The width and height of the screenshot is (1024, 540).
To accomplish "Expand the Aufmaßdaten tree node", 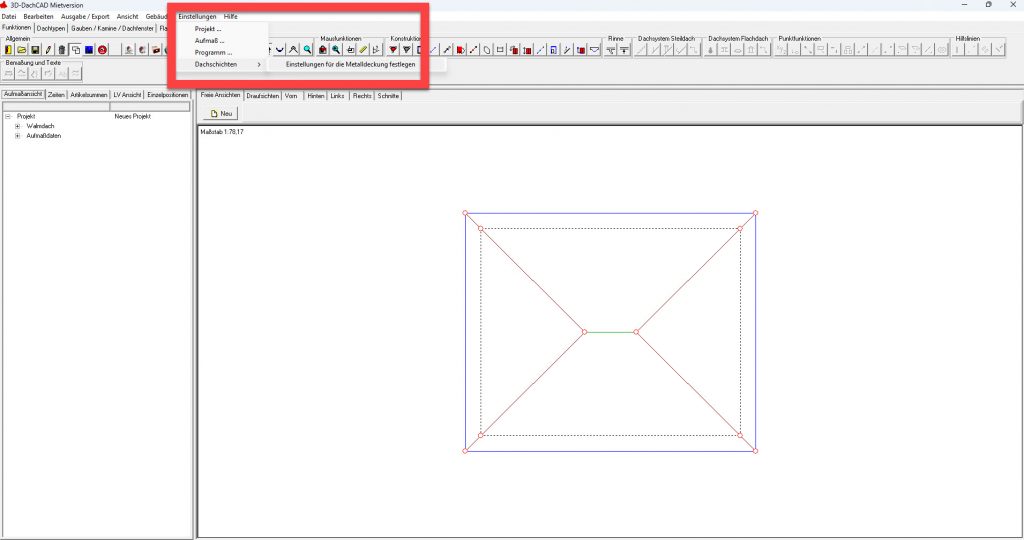I will (18, 136).
